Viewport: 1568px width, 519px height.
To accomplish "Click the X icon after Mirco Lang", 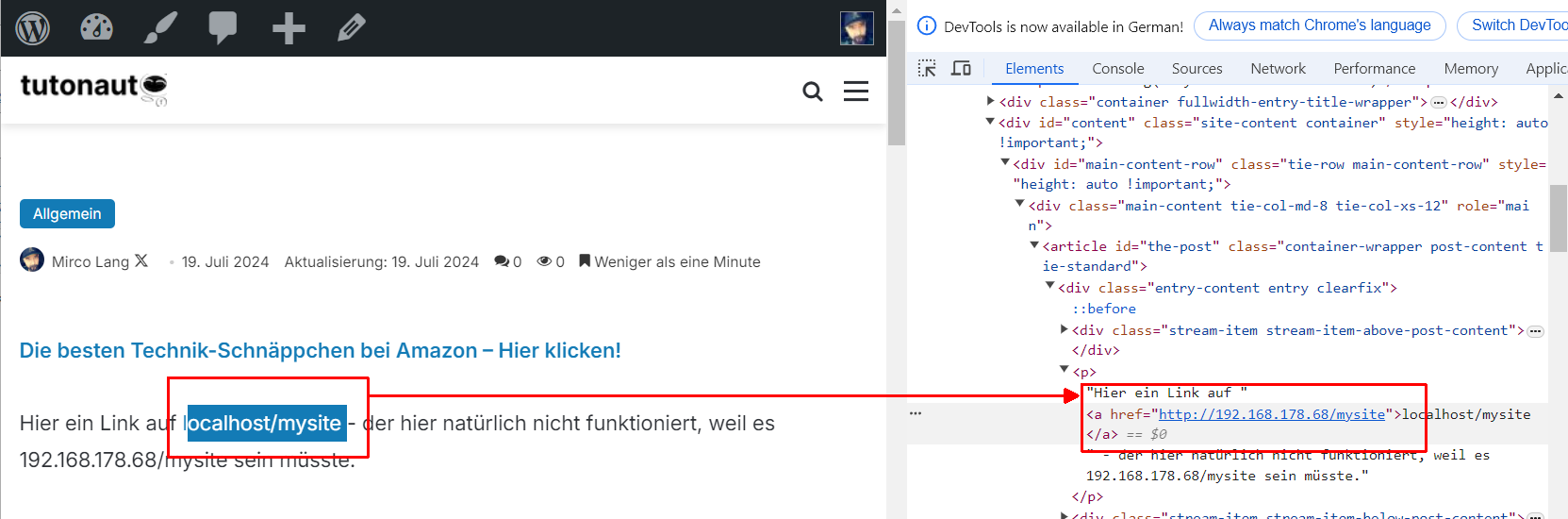I will (x=141, y=260).
